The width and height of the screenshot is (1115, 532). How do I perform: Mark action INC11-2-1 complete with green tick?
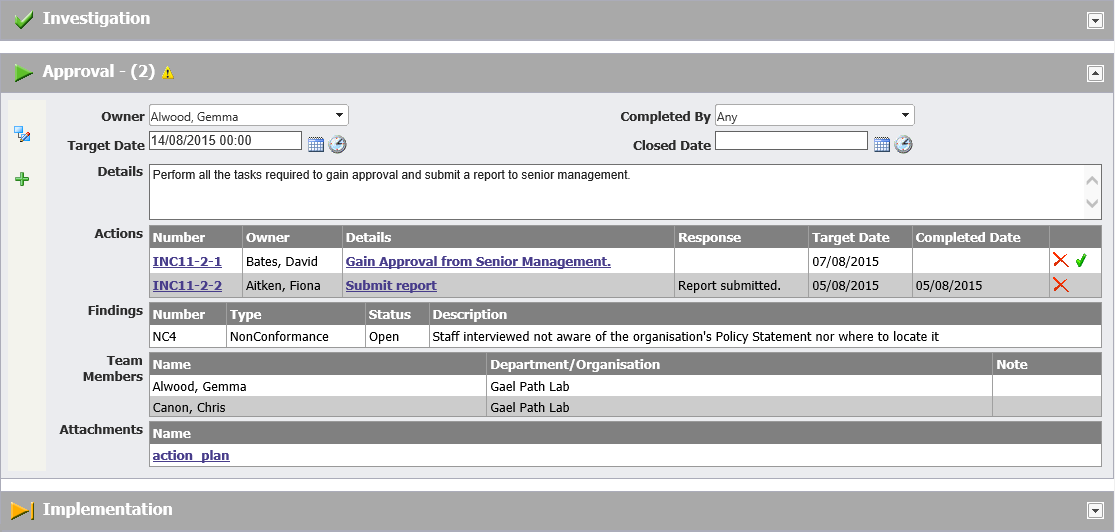coord(1081,261)
